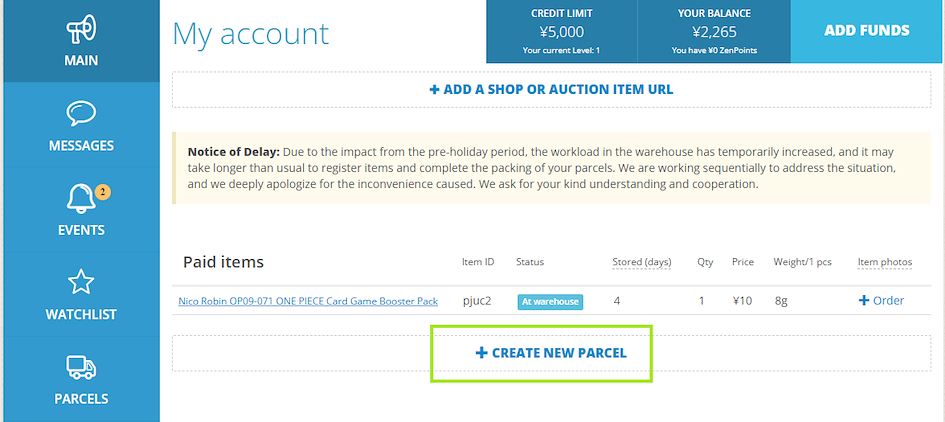Click the orange events notification badge
The width and height of the screenshot is (945, 422).
point(102,191)
